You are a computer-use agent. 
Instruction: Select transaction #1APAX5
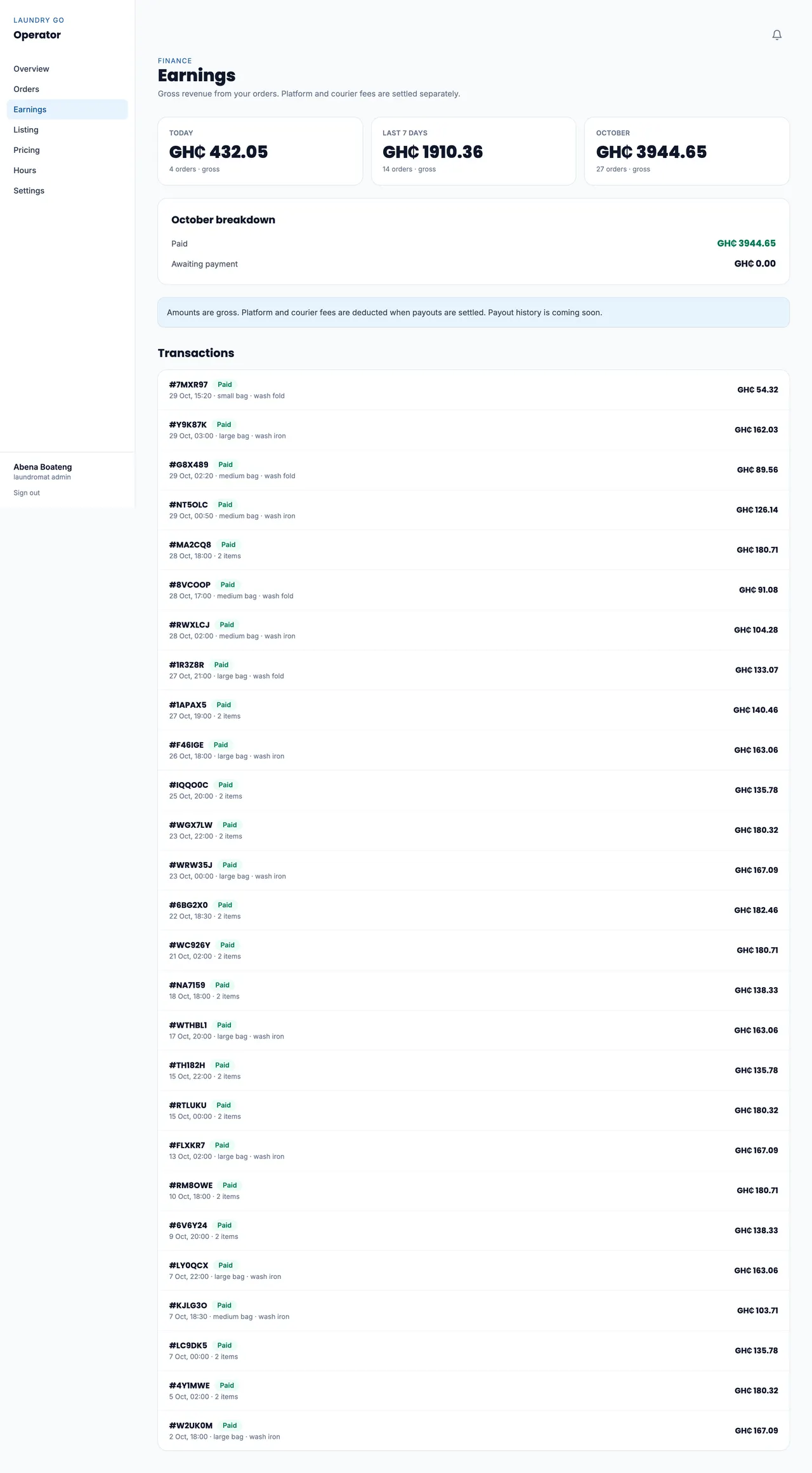473,710
